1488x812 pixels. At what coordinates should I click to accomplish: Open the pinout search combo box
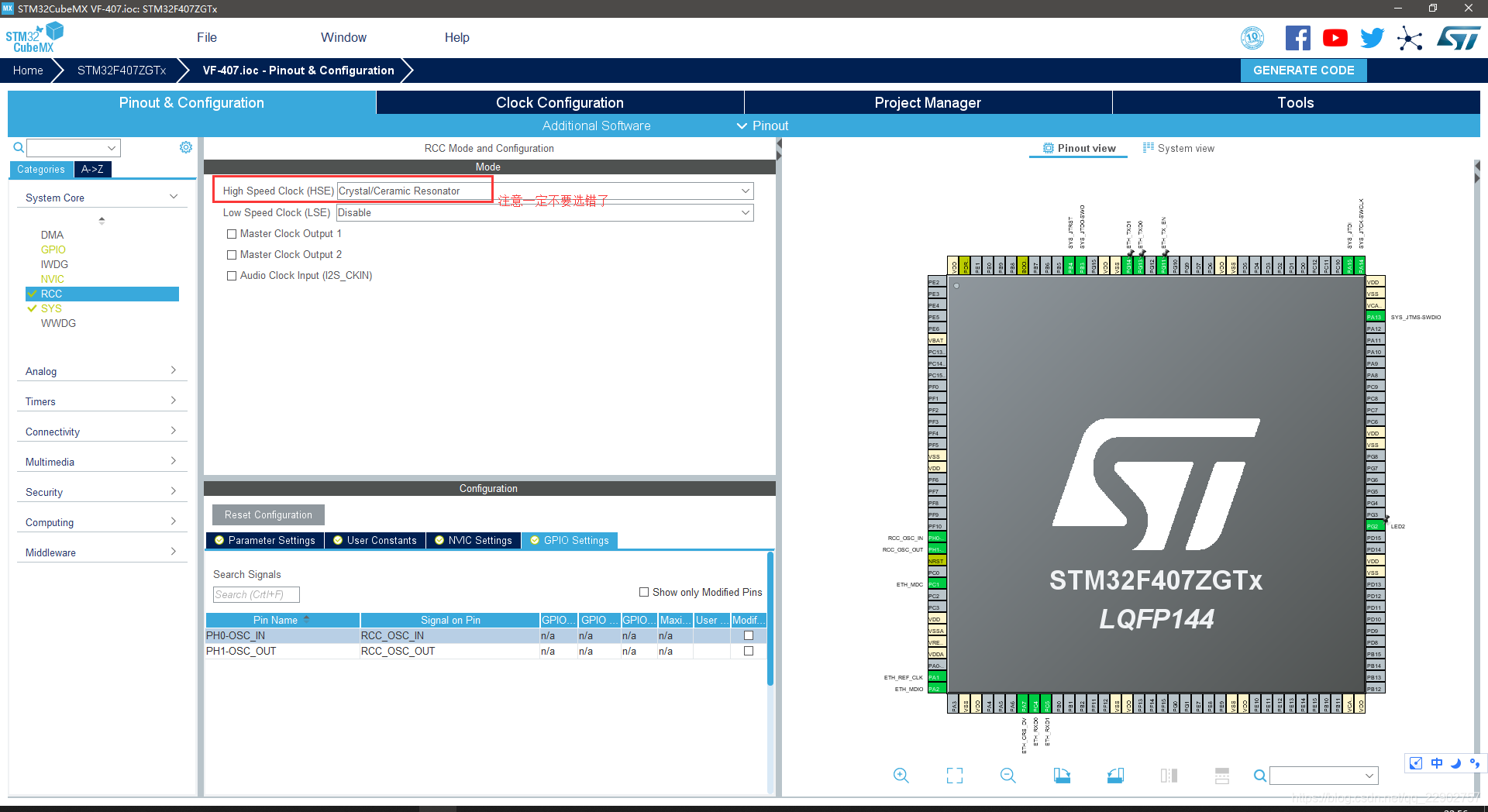[x=1324, y=776]
